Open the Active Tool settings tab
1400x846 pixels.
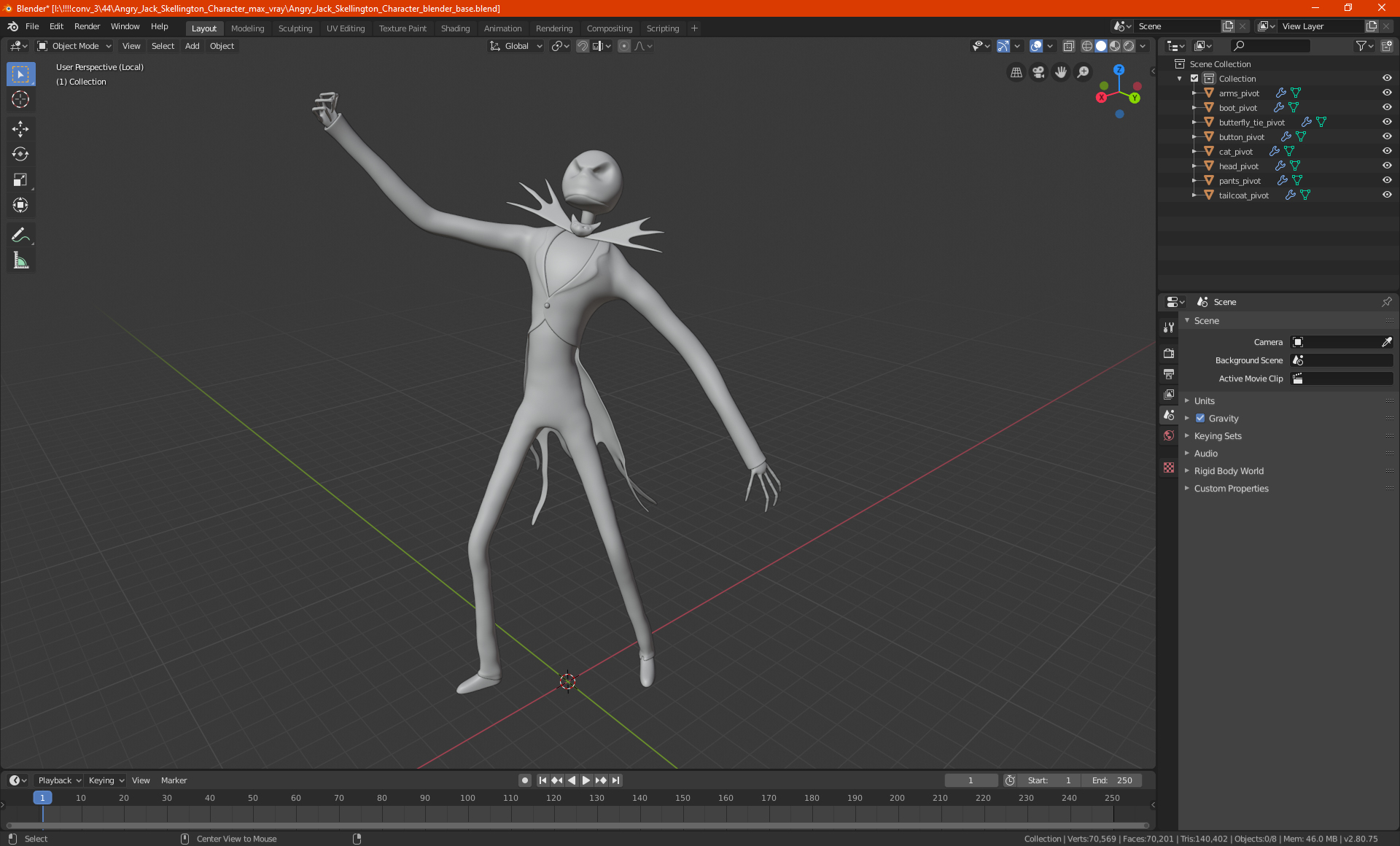point(1169,327)
